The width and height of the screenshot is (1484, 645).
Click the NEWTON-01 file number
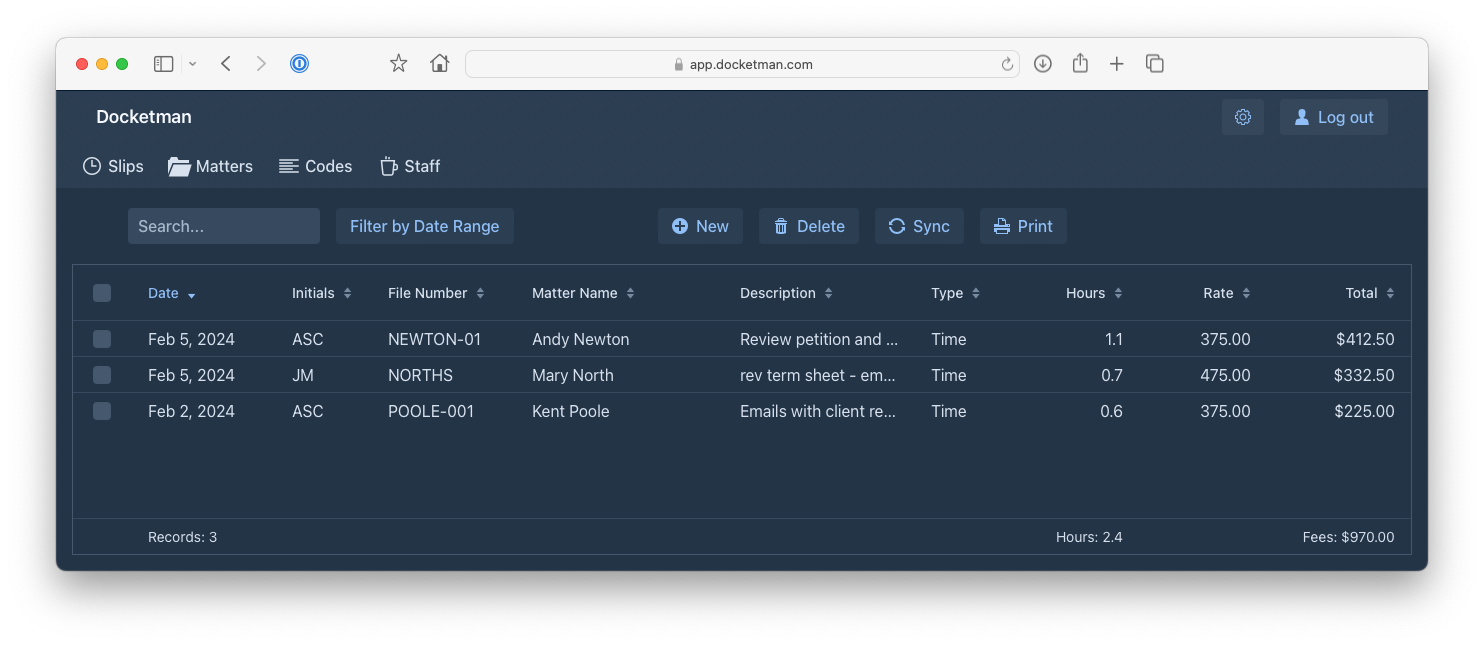(x=435, y=339)
